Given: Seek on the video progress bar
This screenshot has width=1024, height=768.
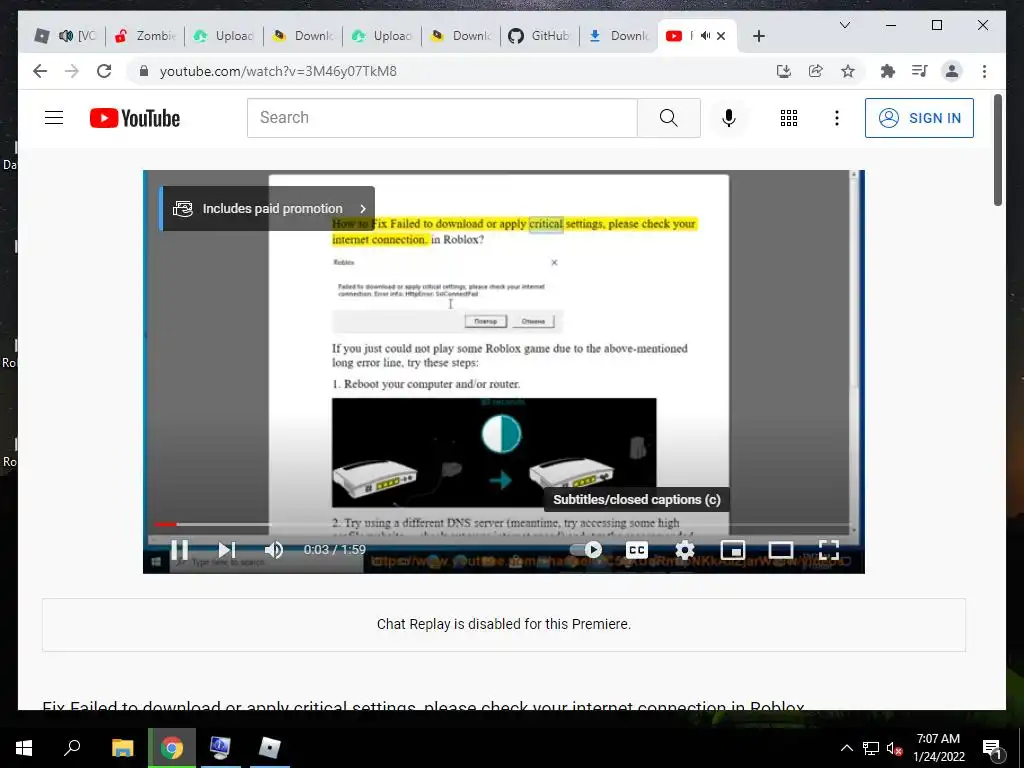Looking at the screenshot, I should 504,524.
